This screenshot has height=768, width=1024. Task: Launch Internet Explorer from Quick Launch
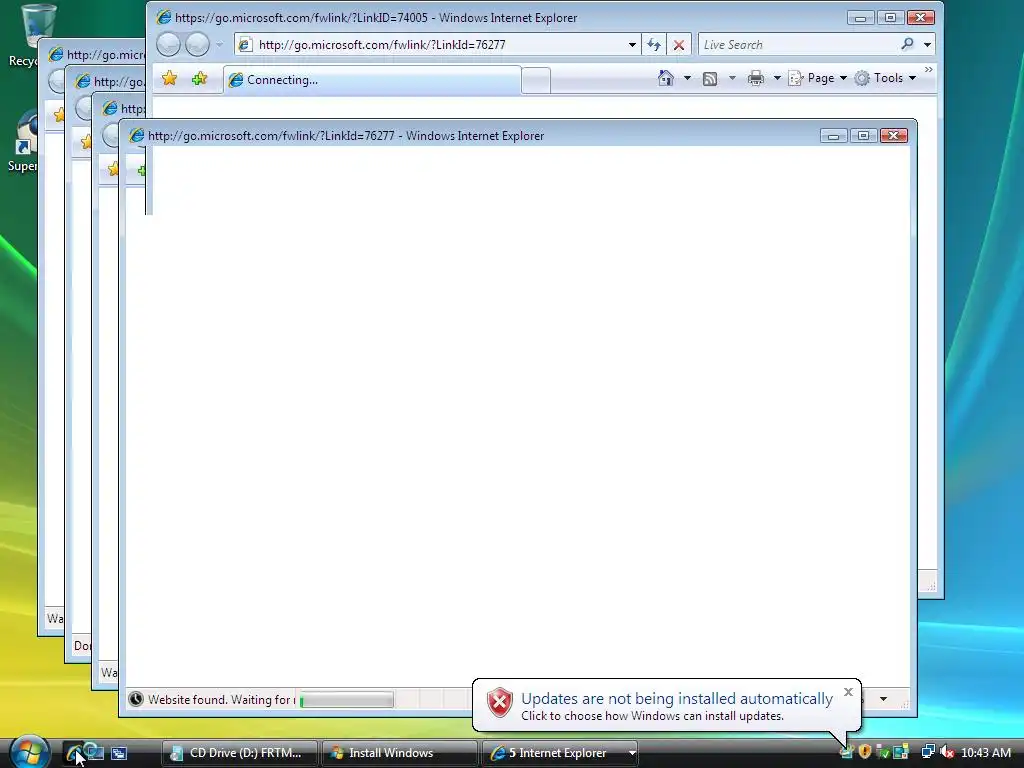tap(73, 752)
